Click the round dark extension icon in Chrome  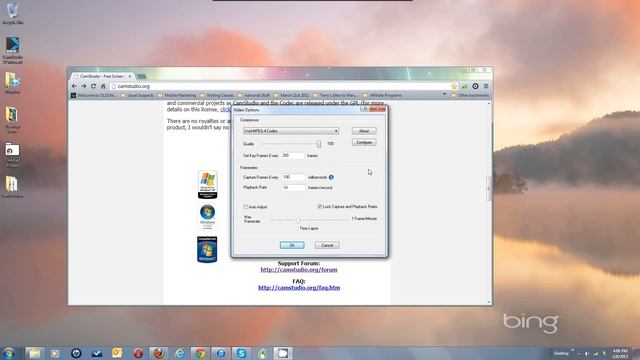475,86
